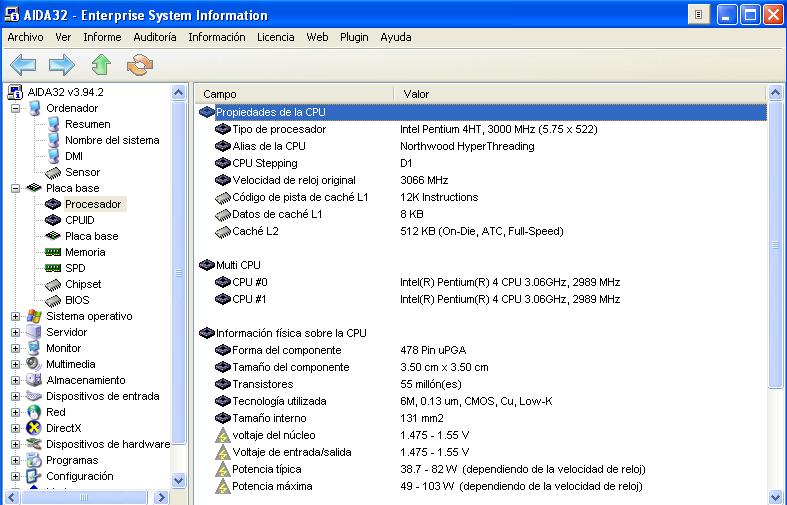Click the green Back arrow toolbar icon
The width and height of the screenshot is (787, 505).
point(23,65)
